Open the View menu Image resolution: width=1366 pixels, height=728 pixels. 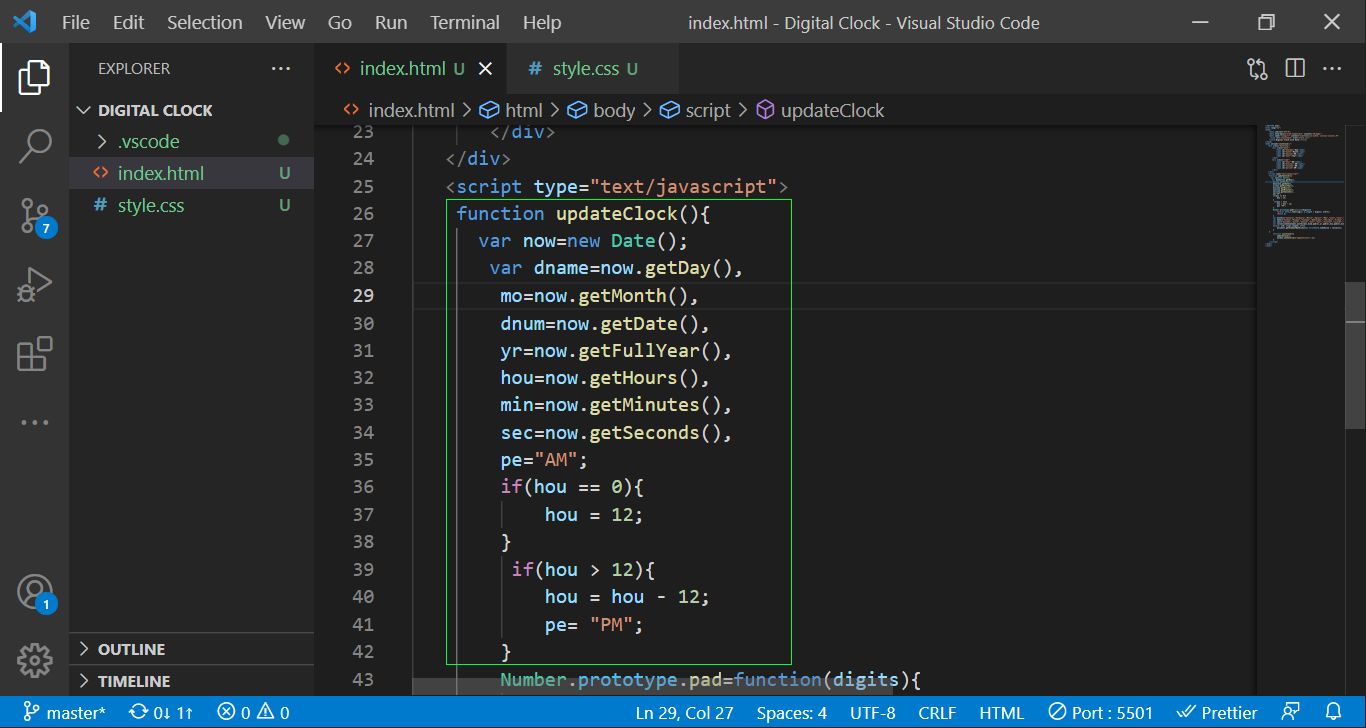(x=285, y=22)
